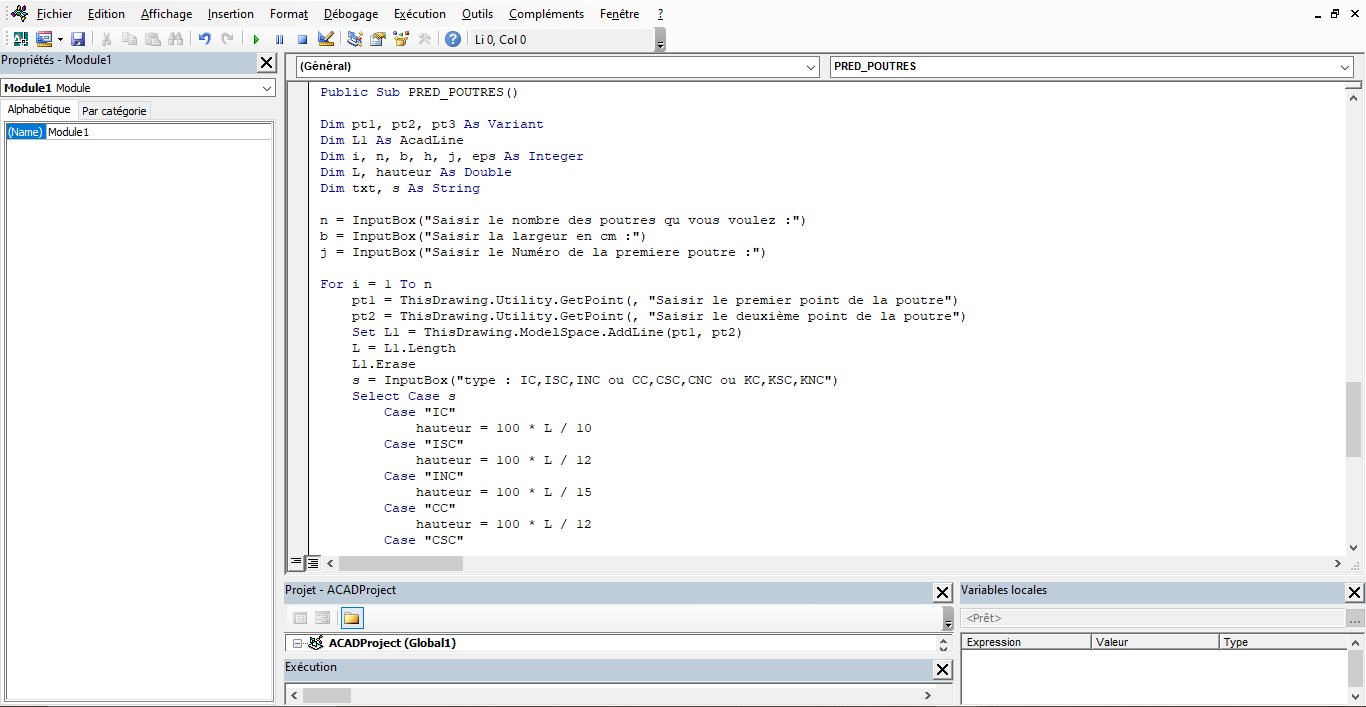Screen dimensions: 1366x707
Task: Click the View AutoCAD host application icon
Action: tap(20, 39)
